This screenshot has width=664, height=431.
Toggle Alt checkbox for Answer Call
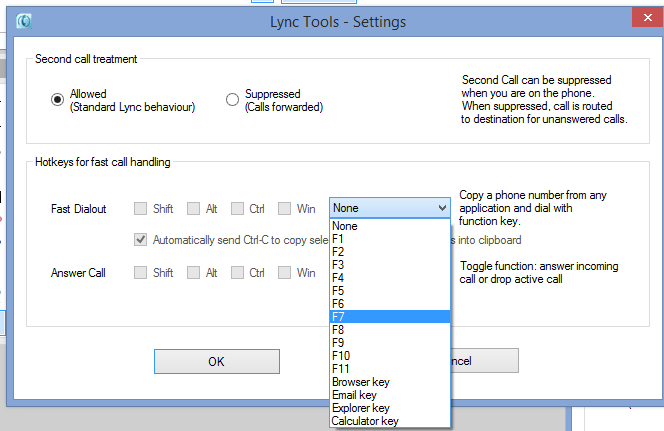click(x=190, y=272)
